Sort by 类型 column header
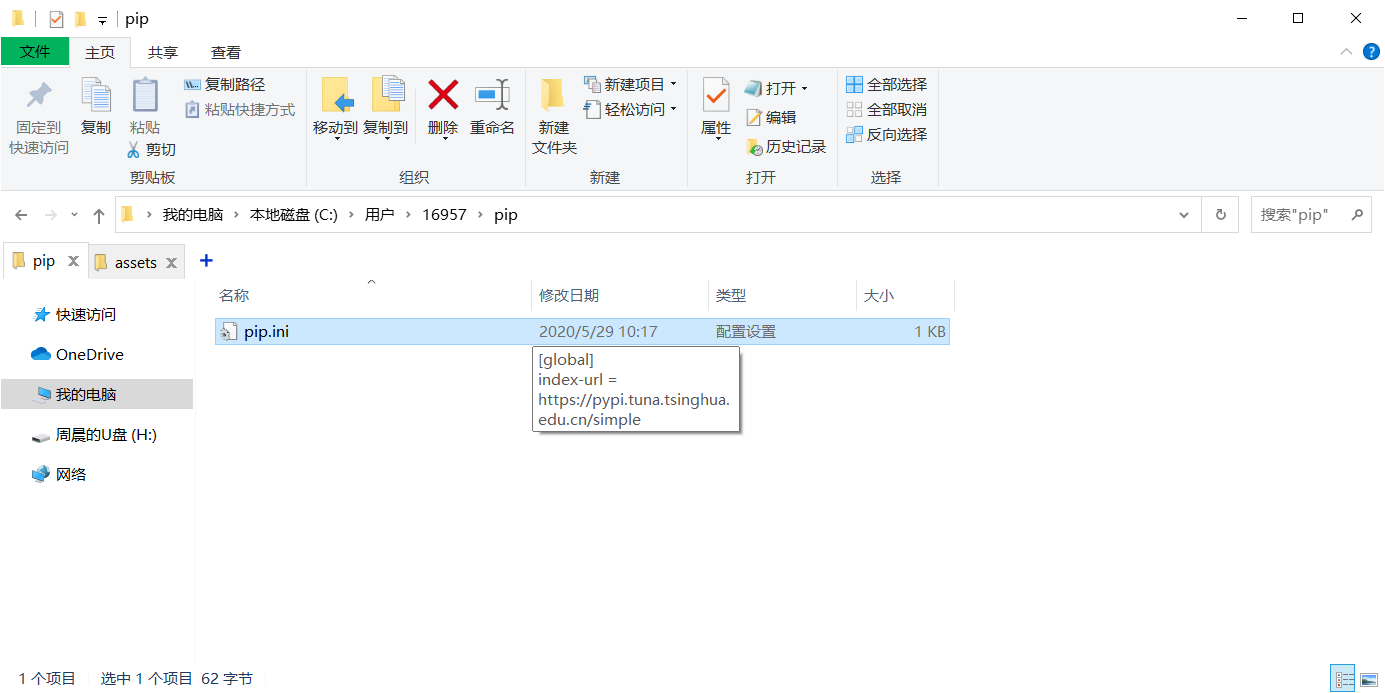Image resolution: width=1385 pixels, height=693 pixels. (782, 296)
